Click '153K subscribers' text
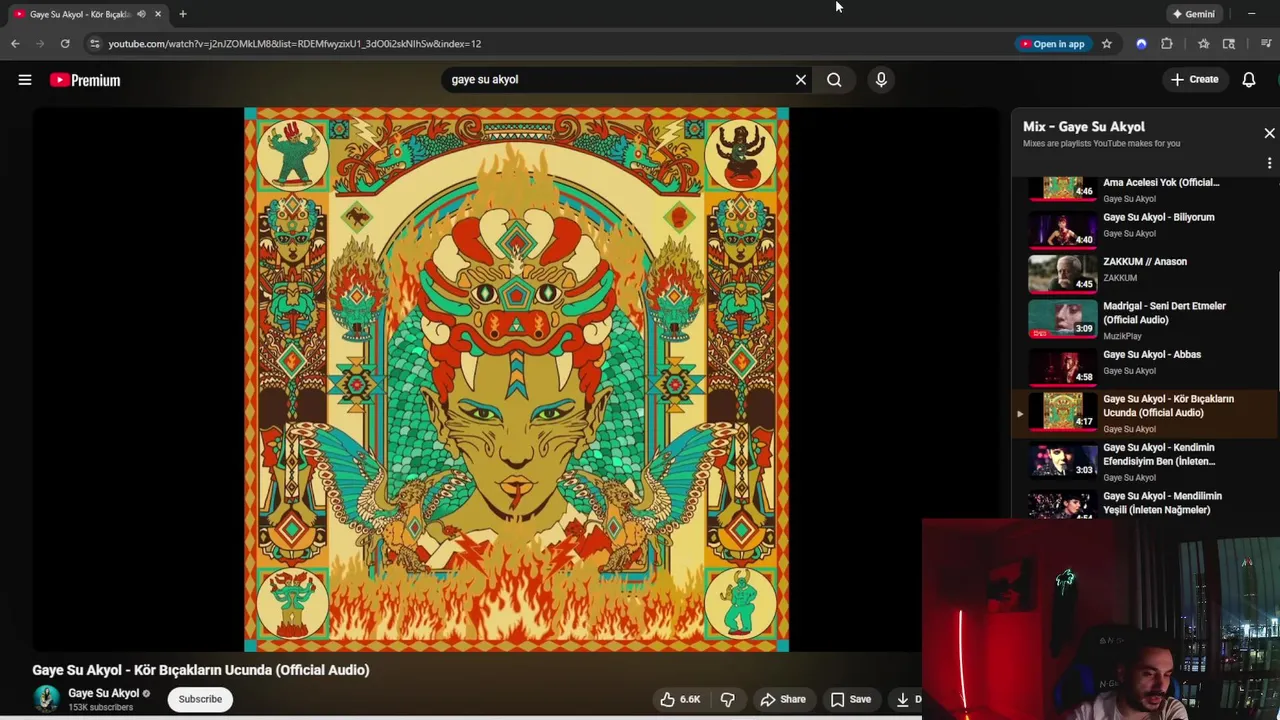 pyautogui.click(x=100, y=707)
